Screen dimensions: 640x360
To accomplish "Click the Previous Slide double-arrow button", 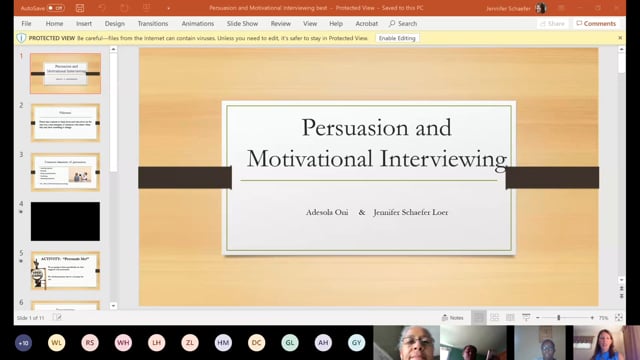I will coord(621,289).
